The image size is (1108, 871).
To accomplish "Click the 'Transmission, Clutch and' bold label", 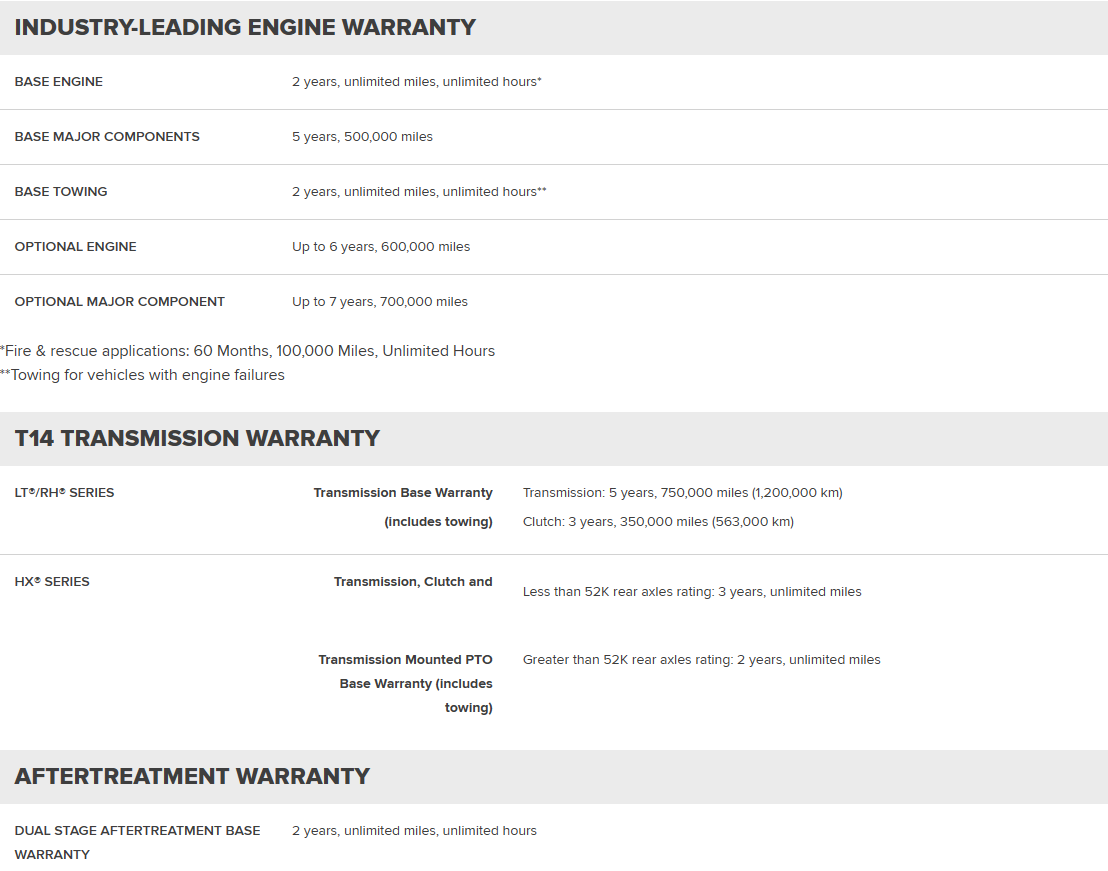I will tap(413, 581).
